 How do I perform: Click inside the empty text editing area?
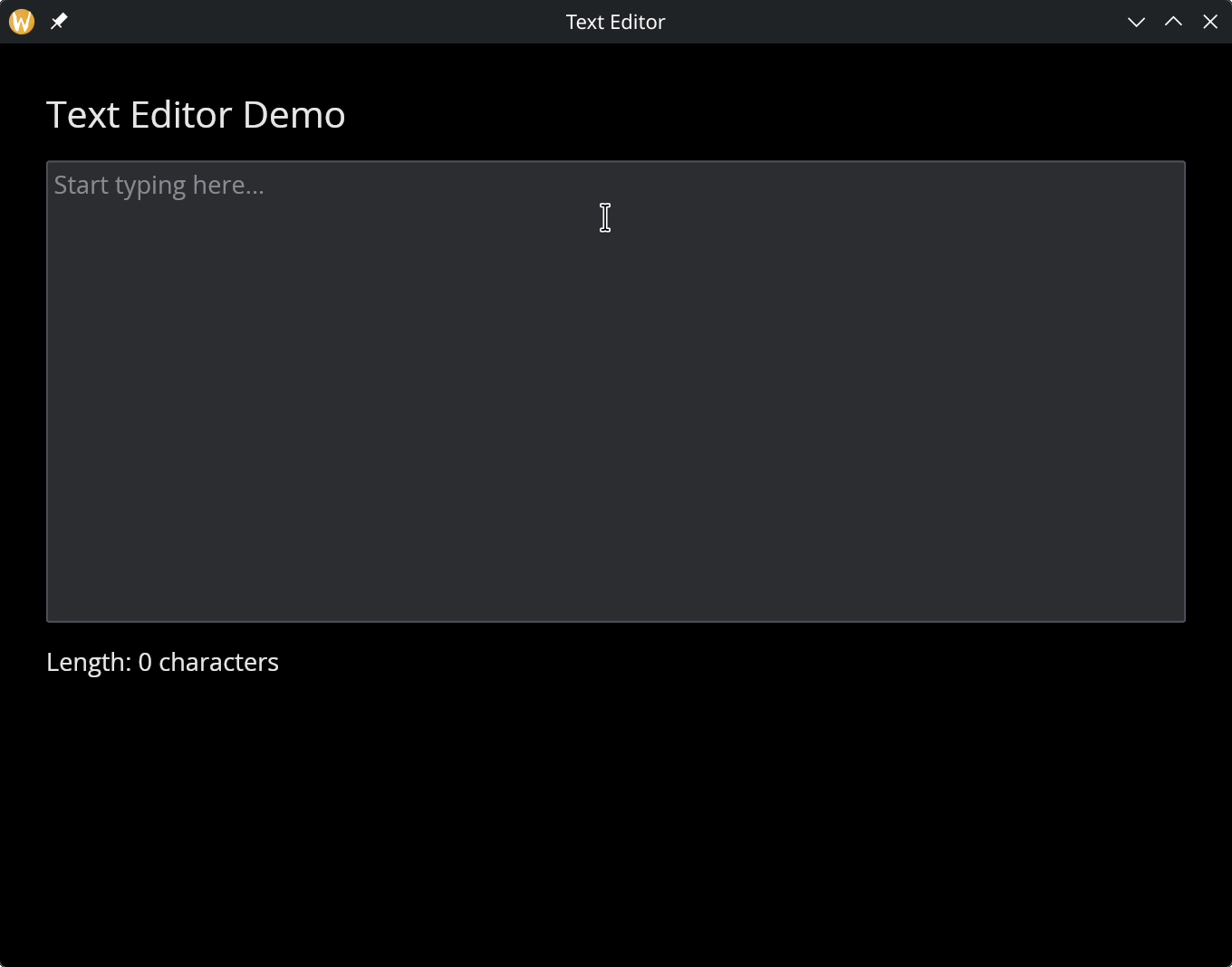616,389
